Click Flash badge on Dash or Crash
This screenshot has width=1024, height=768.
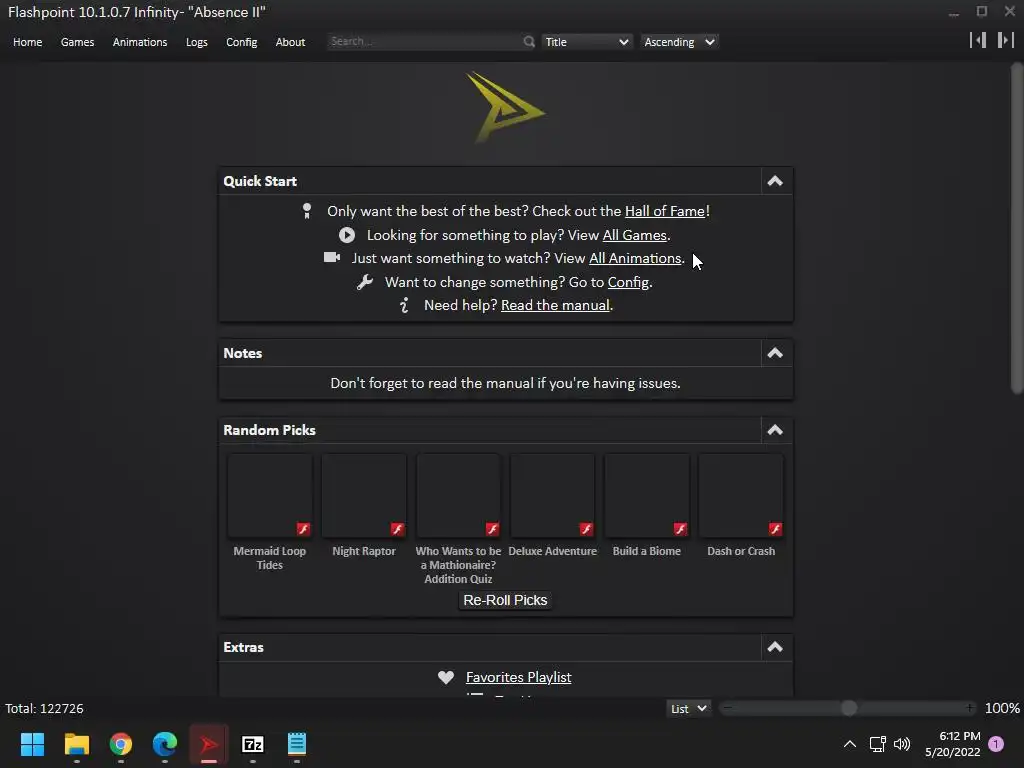[x=775, y=529]
